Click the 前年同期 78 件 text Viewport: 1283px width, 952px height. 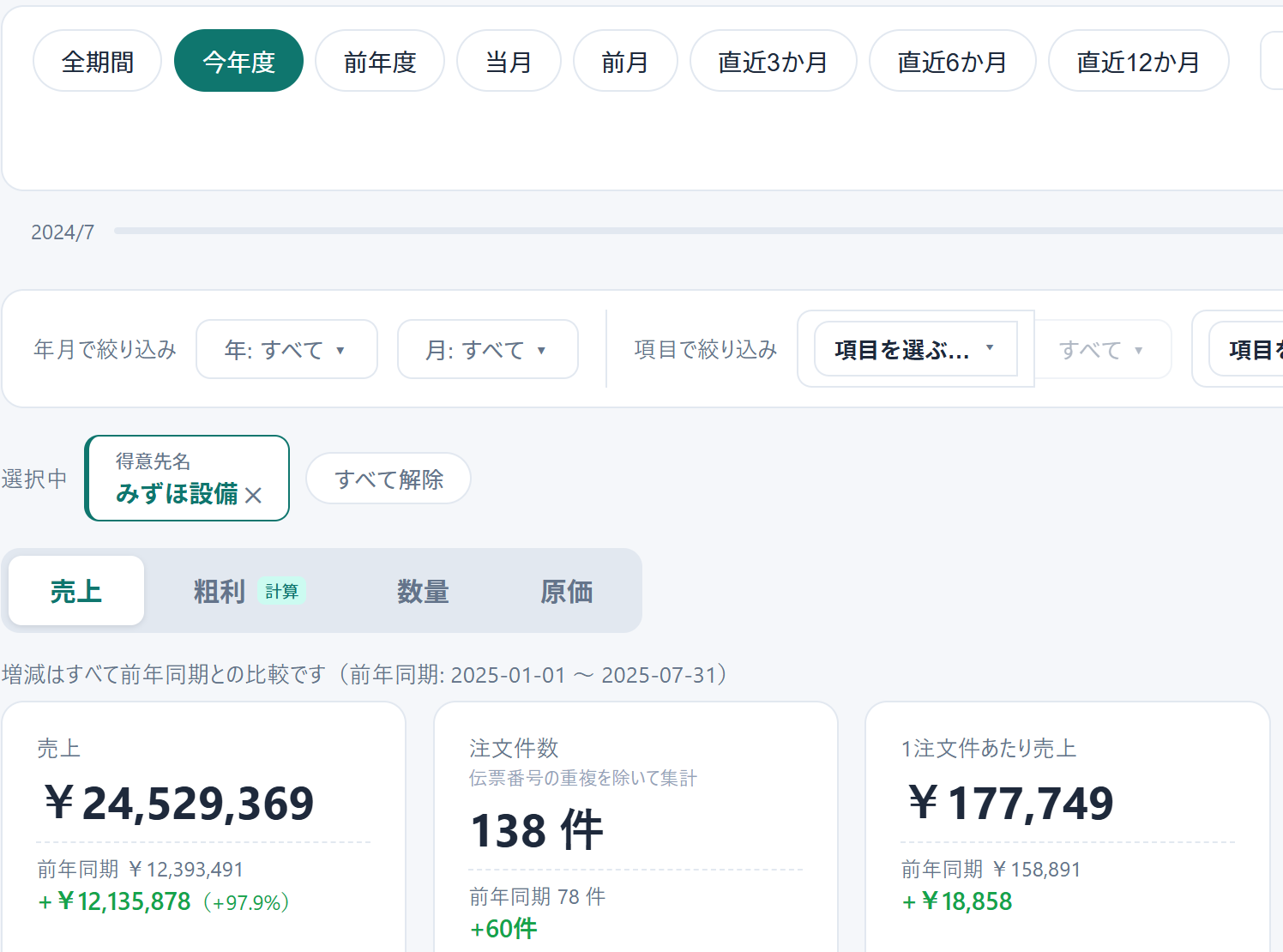click(538, 897)
